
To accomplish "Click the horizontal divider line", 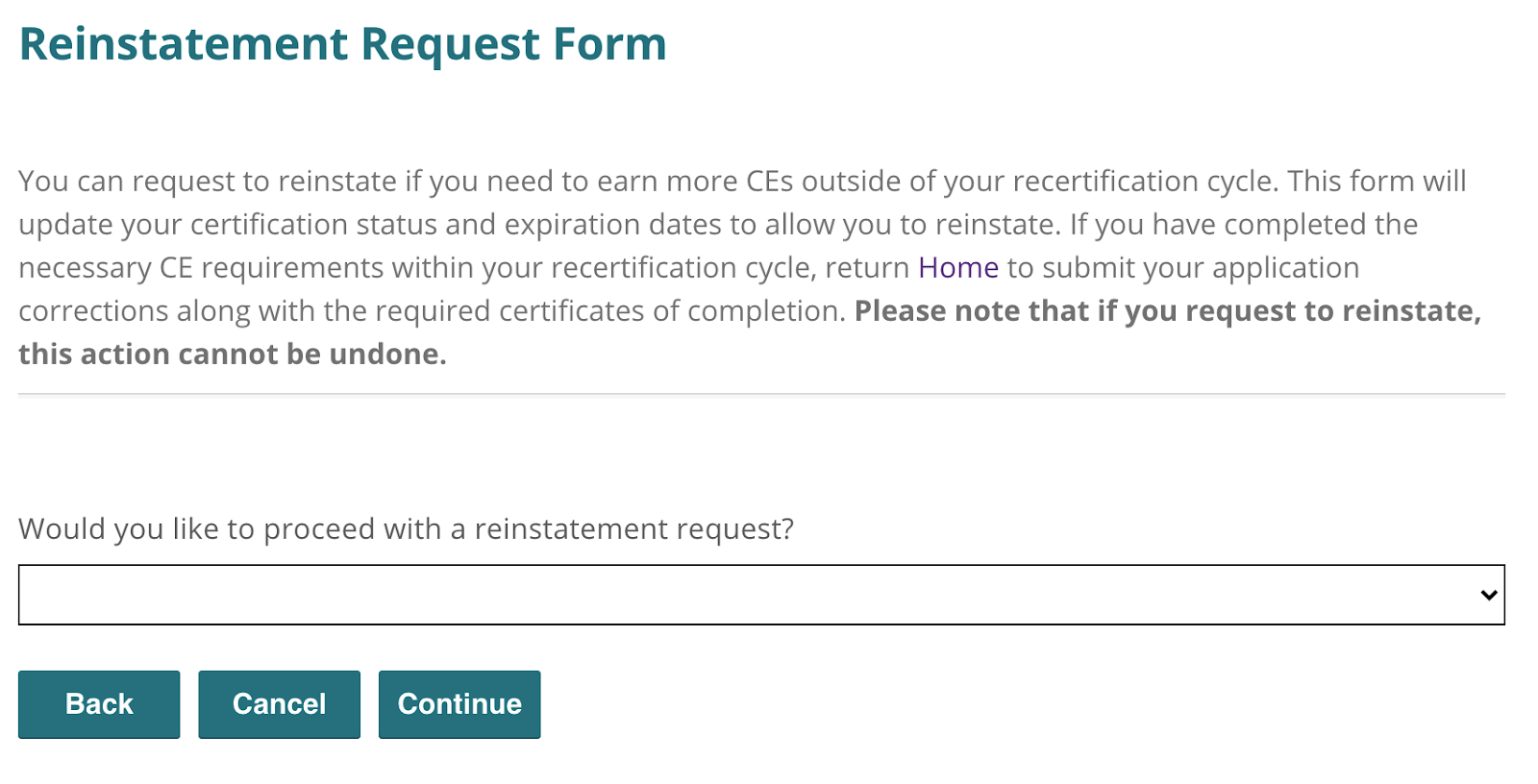I will click(761, 394).
